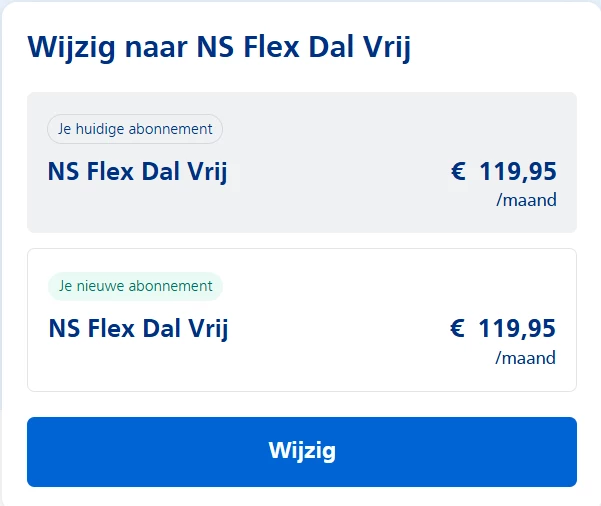Click "/maand" under the current subscription price
601x506 pixels.
526,200
